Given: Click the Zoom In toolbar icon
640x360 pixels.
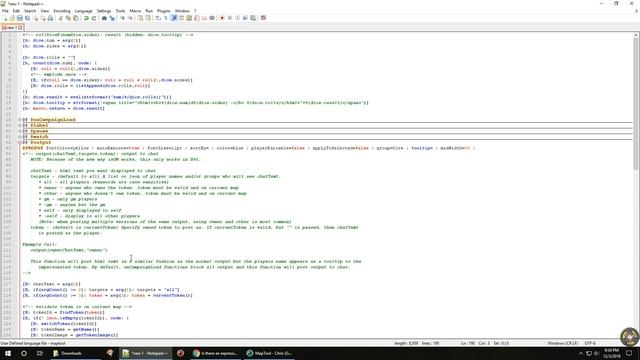Looking at the screenshot, I should pos(122,18).
